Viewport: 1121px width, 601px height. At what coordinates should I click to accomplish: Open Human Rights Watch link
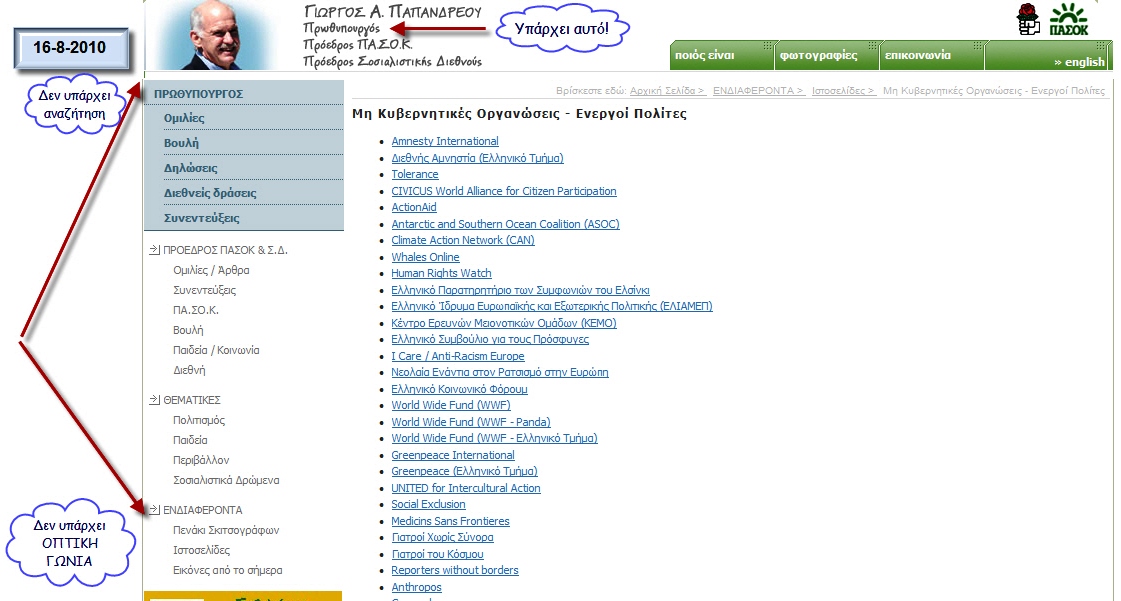click(x=441, y=273)
